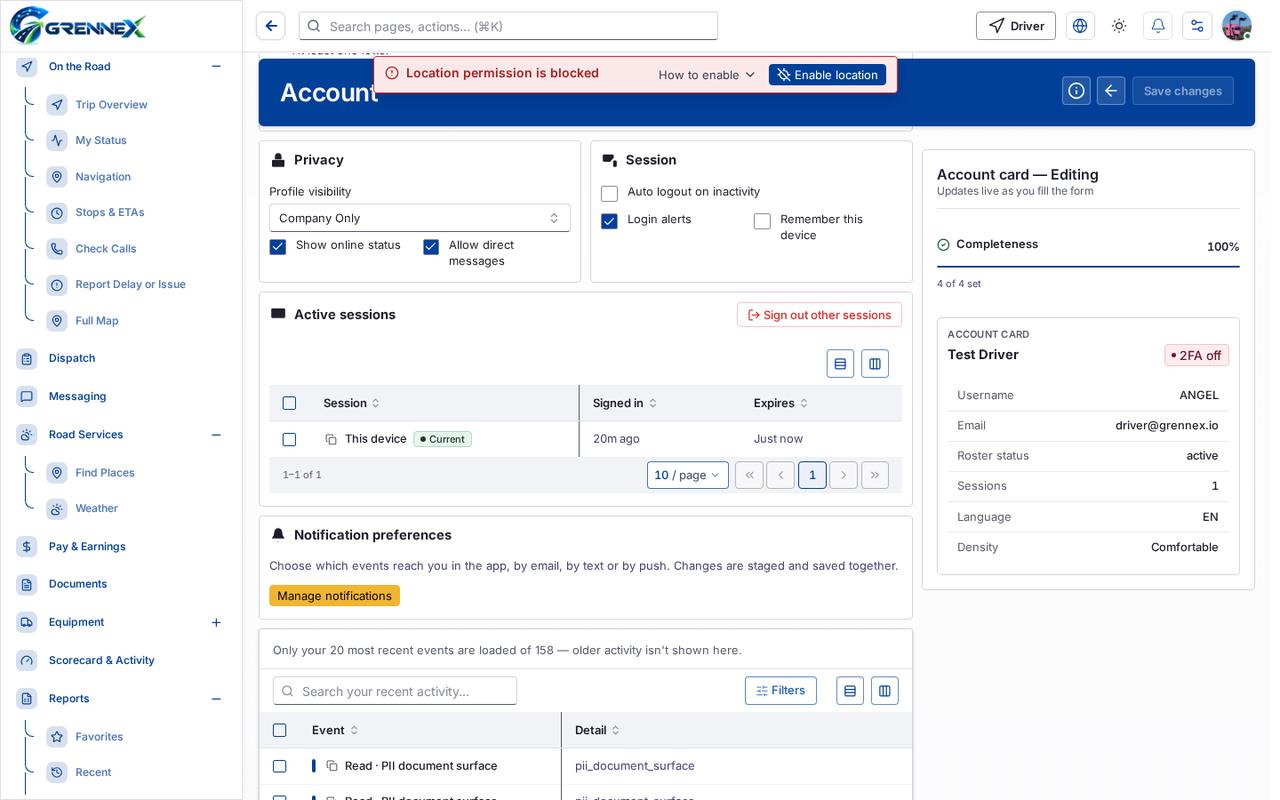Uncheck Allow direct messages

click(431, 246)
